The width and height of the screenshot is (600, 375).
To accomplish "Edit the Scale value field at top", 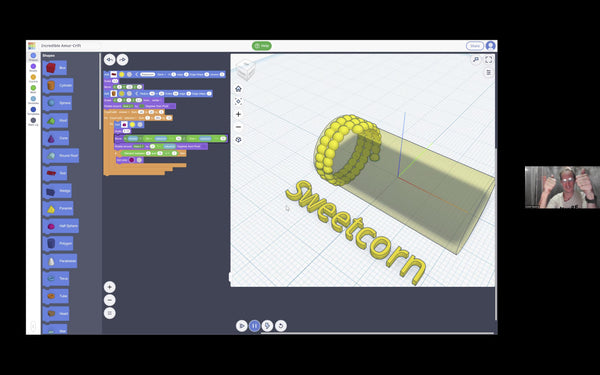I will tap(115, 81).
